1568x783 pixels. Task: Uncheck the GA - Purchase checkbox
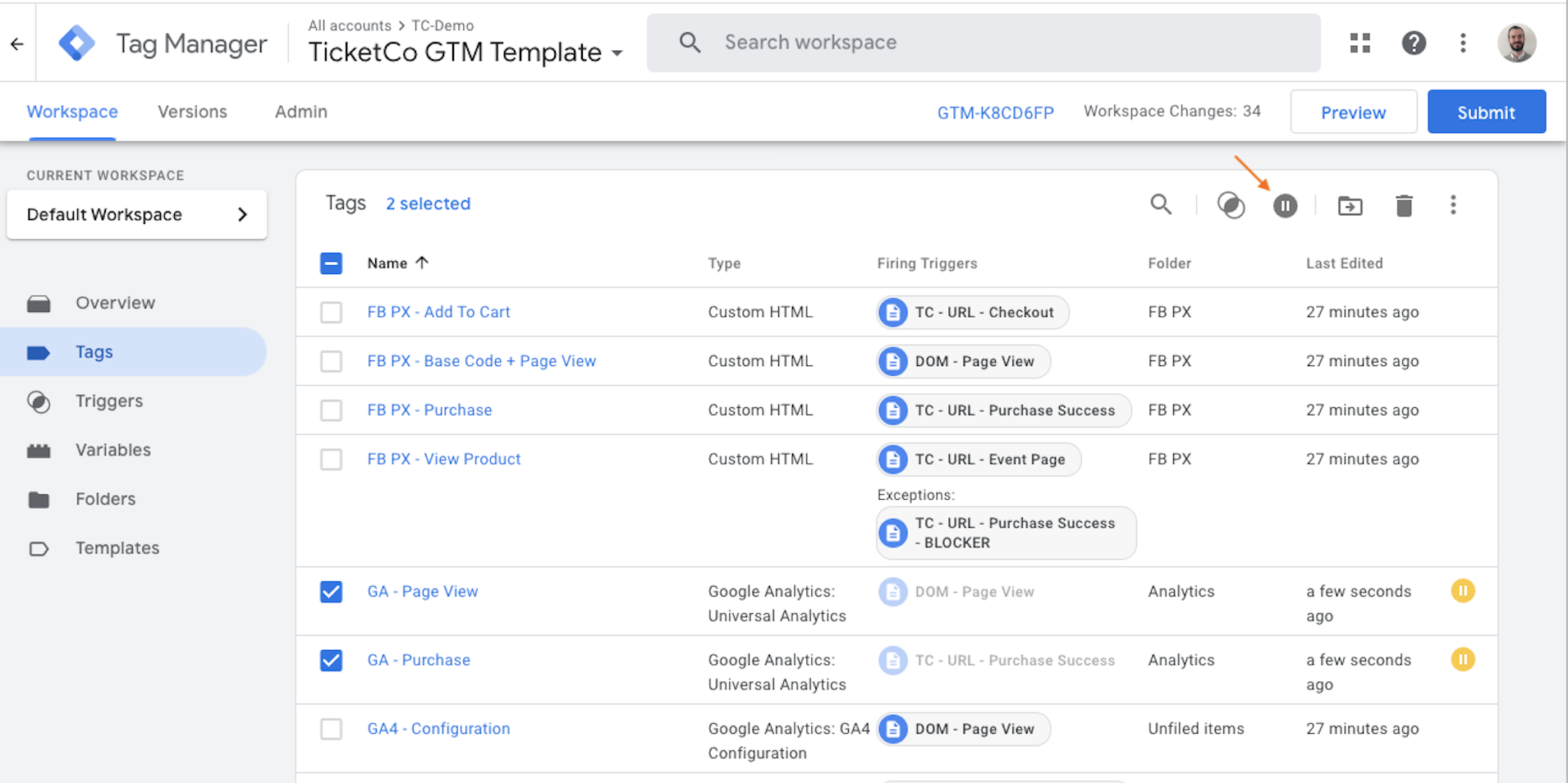pos(331,661)
